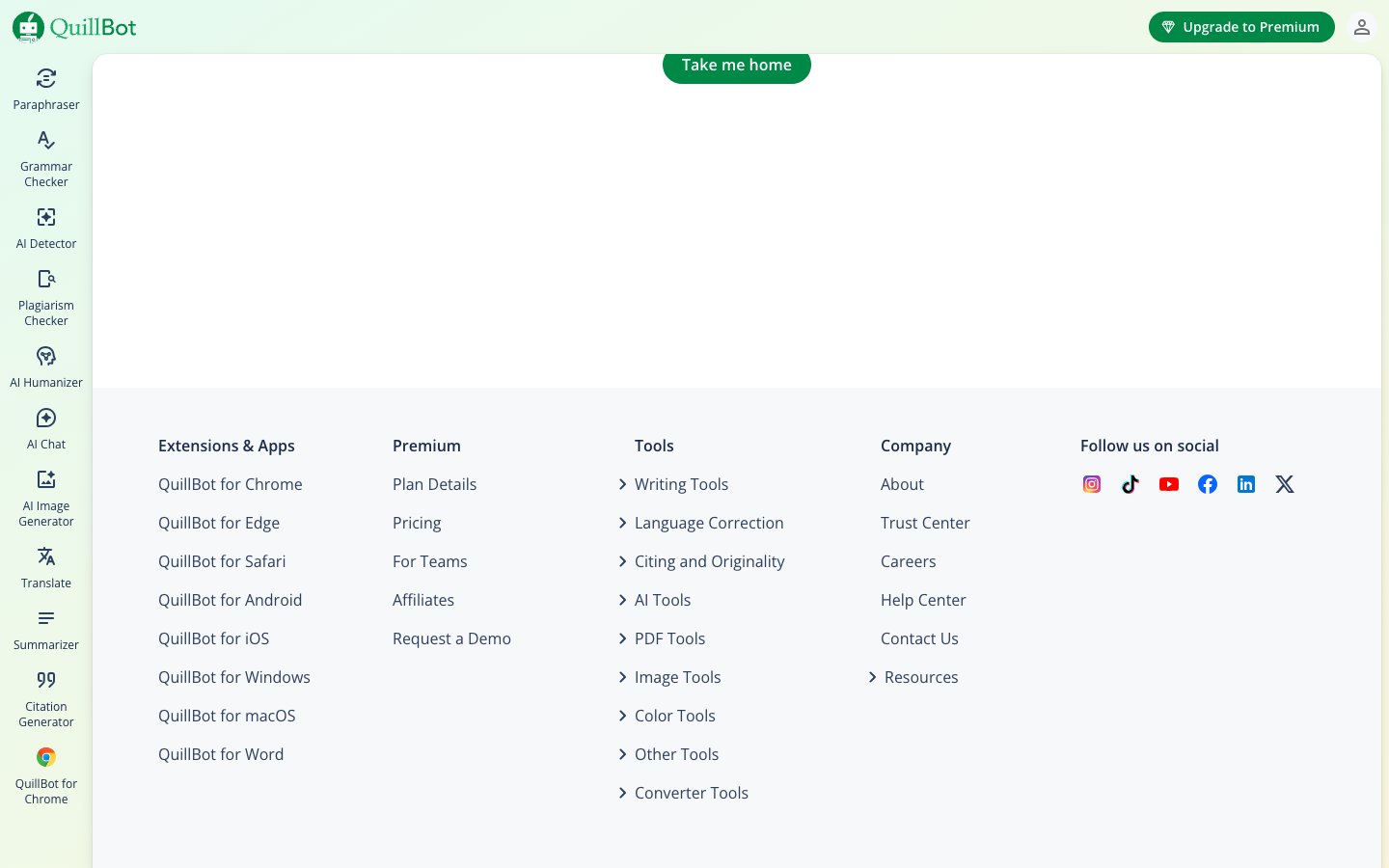The image size is (1389, 868).
Task: Click Upgrade to Premium button
Action: (x=1241, y=27)
